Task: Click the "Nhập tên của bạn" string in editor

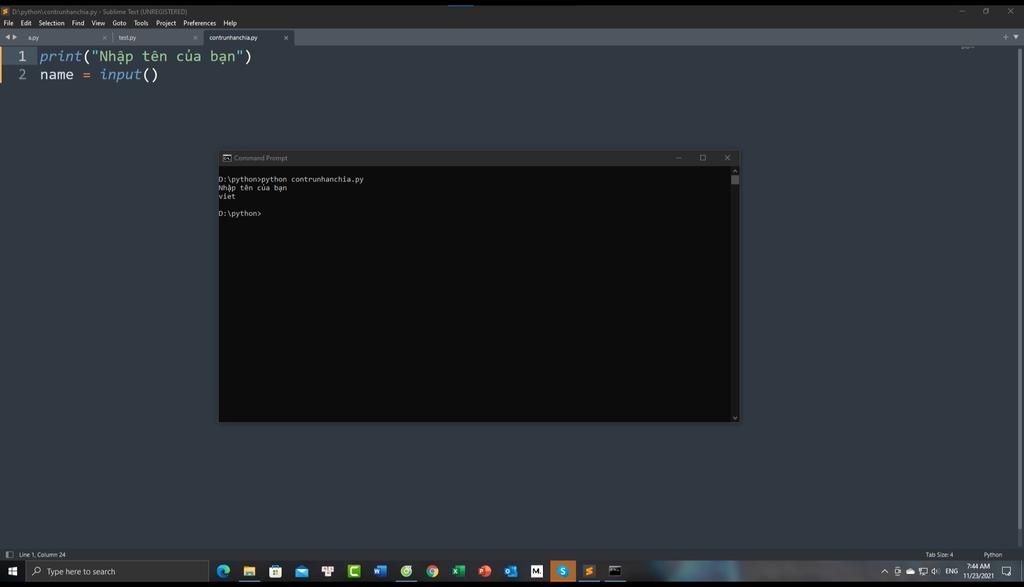Action: pos(167,56)
